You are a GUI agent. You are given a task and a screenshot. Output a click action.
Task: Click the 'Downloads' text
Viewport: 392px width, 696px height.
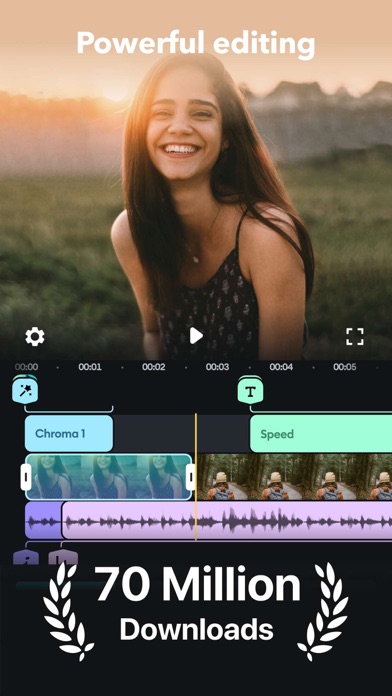click(196, 629)
